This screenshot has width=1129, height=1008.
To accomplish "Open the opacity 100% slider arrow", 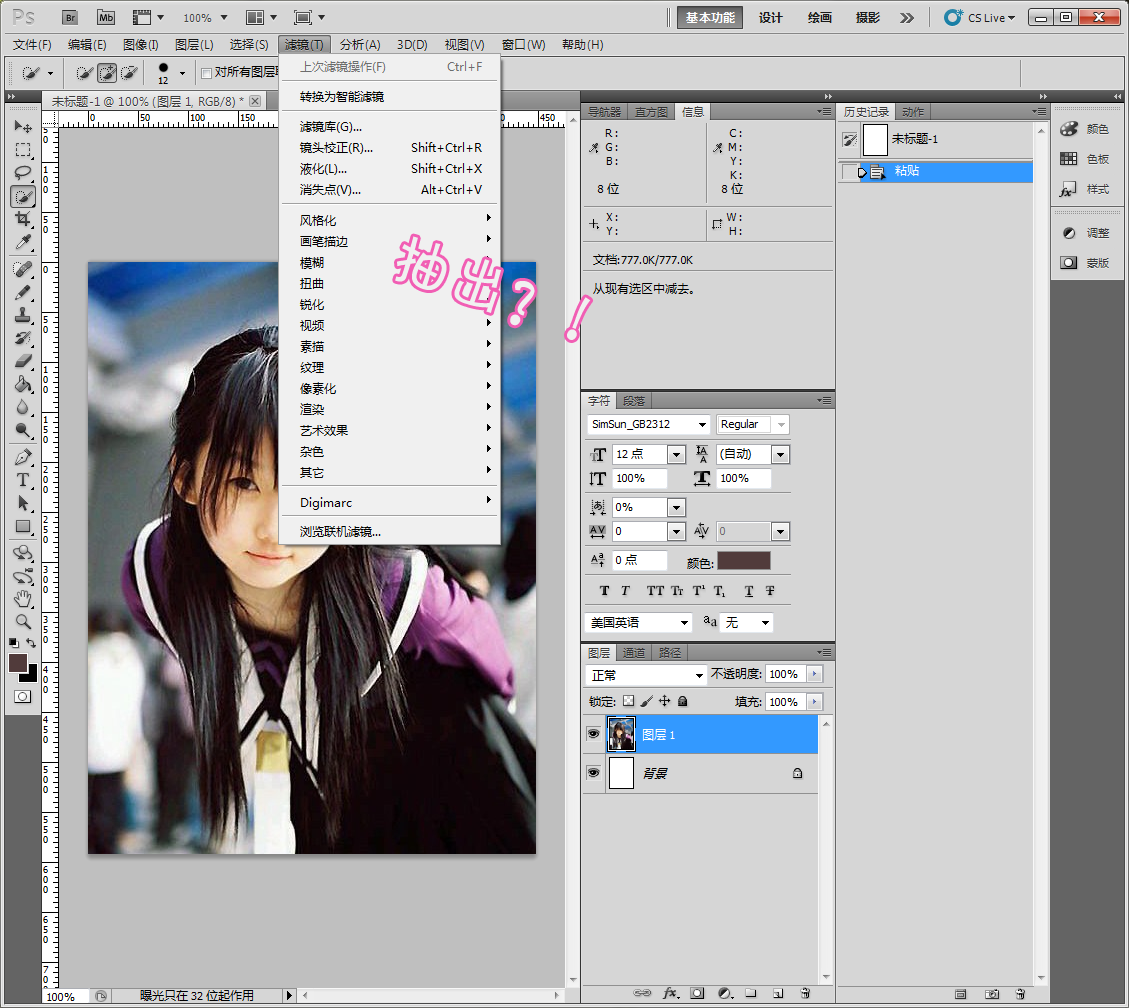I will [x=814, y=674].
